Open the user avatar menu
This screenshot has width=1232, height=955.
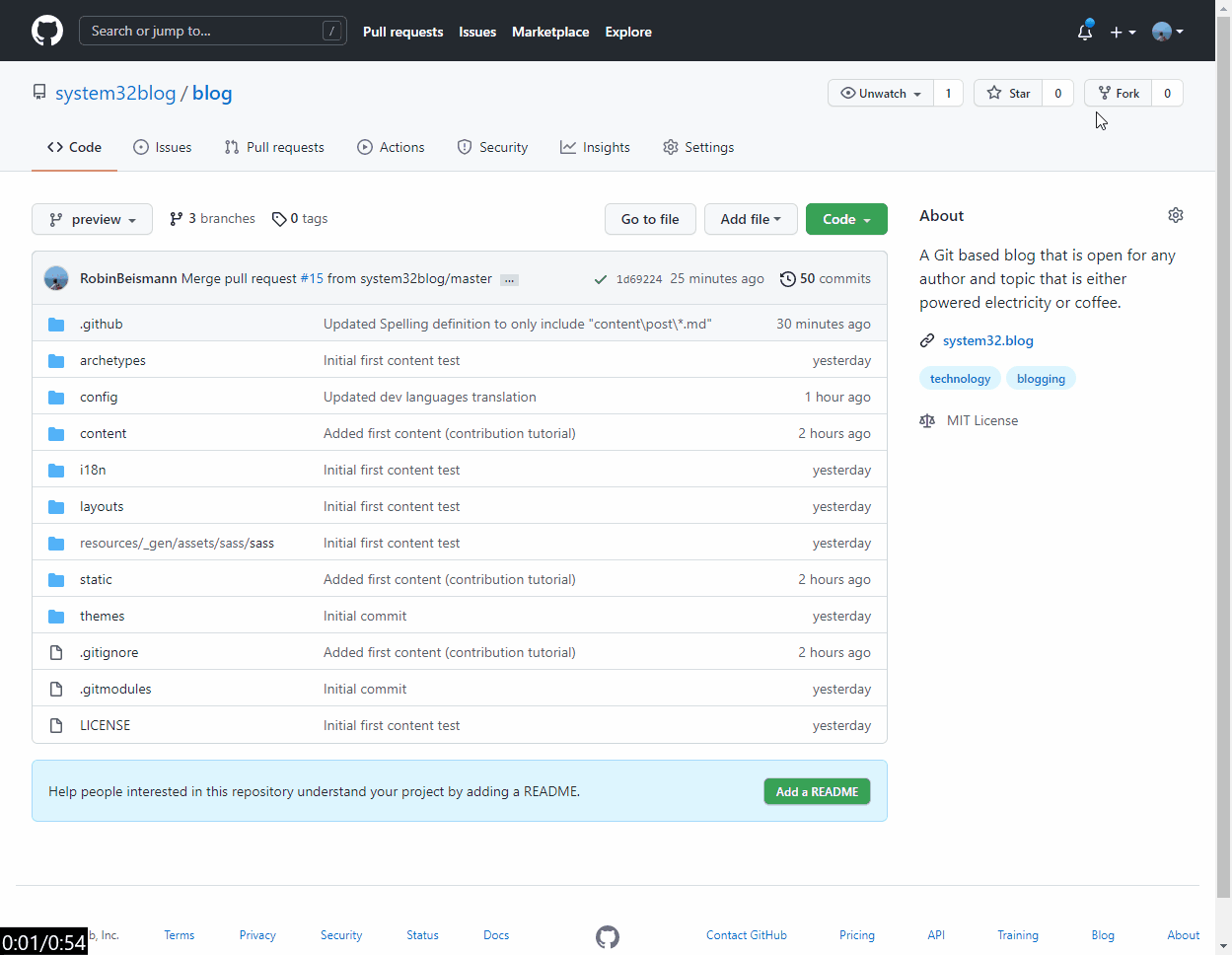click(1168, 32)
